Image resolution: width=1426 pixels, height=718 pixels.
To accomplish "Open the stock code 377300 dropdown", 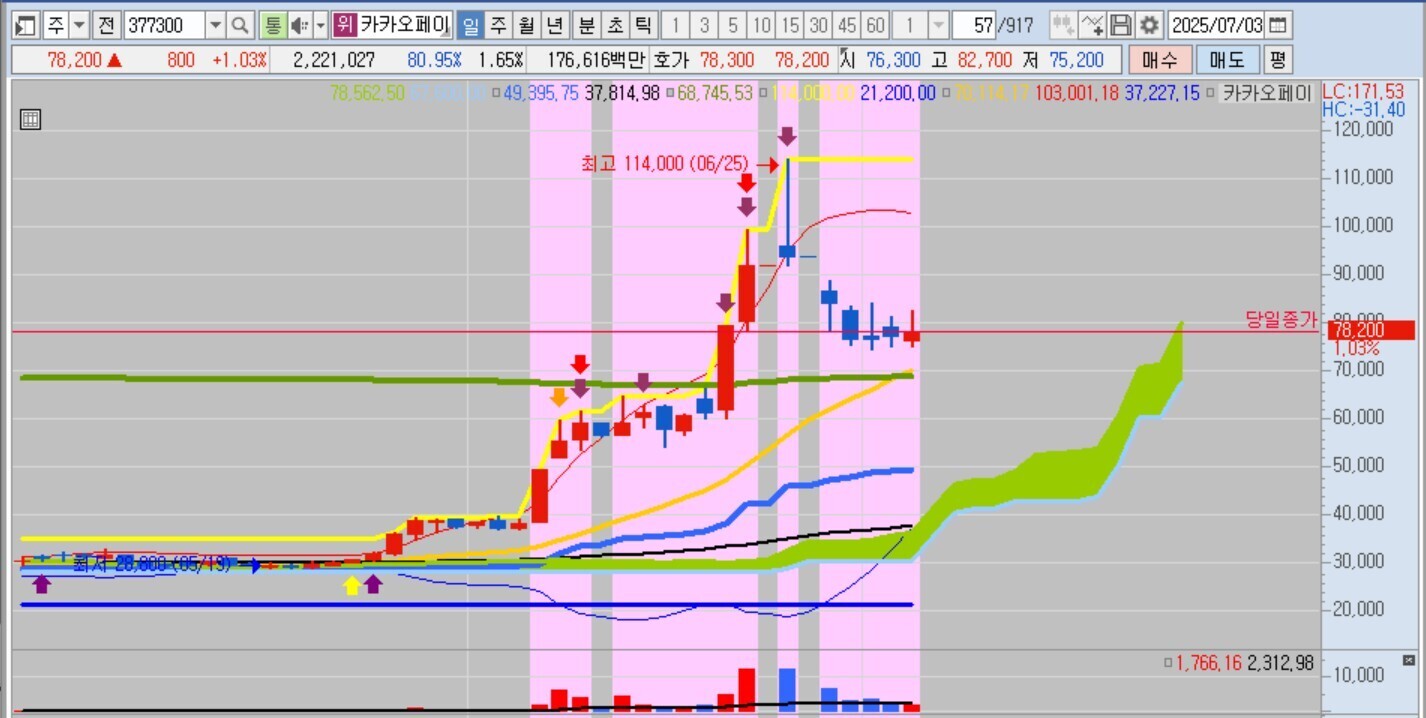I will (x=215, y=25).
